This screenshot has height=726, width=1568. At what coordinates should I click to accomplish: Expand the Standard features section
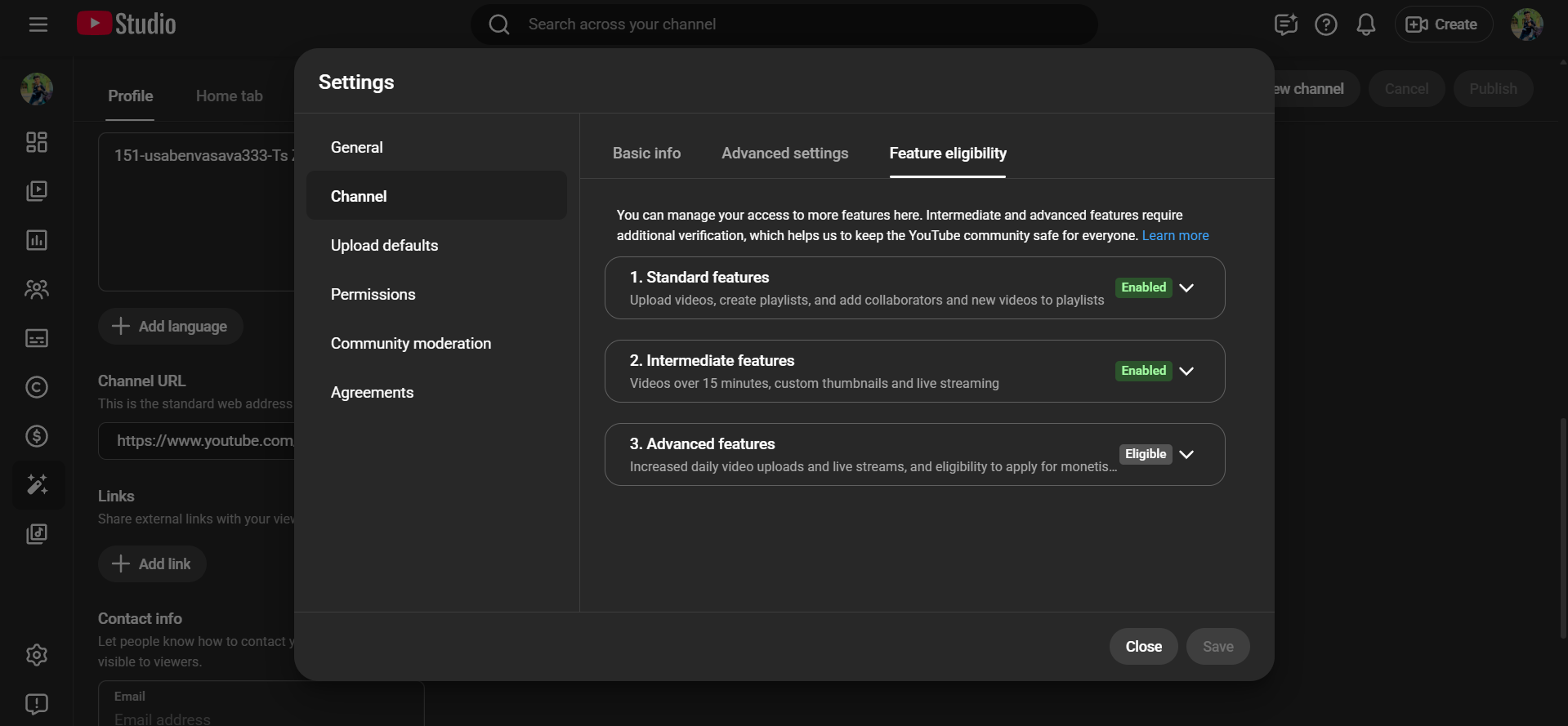click(1186, 287)
